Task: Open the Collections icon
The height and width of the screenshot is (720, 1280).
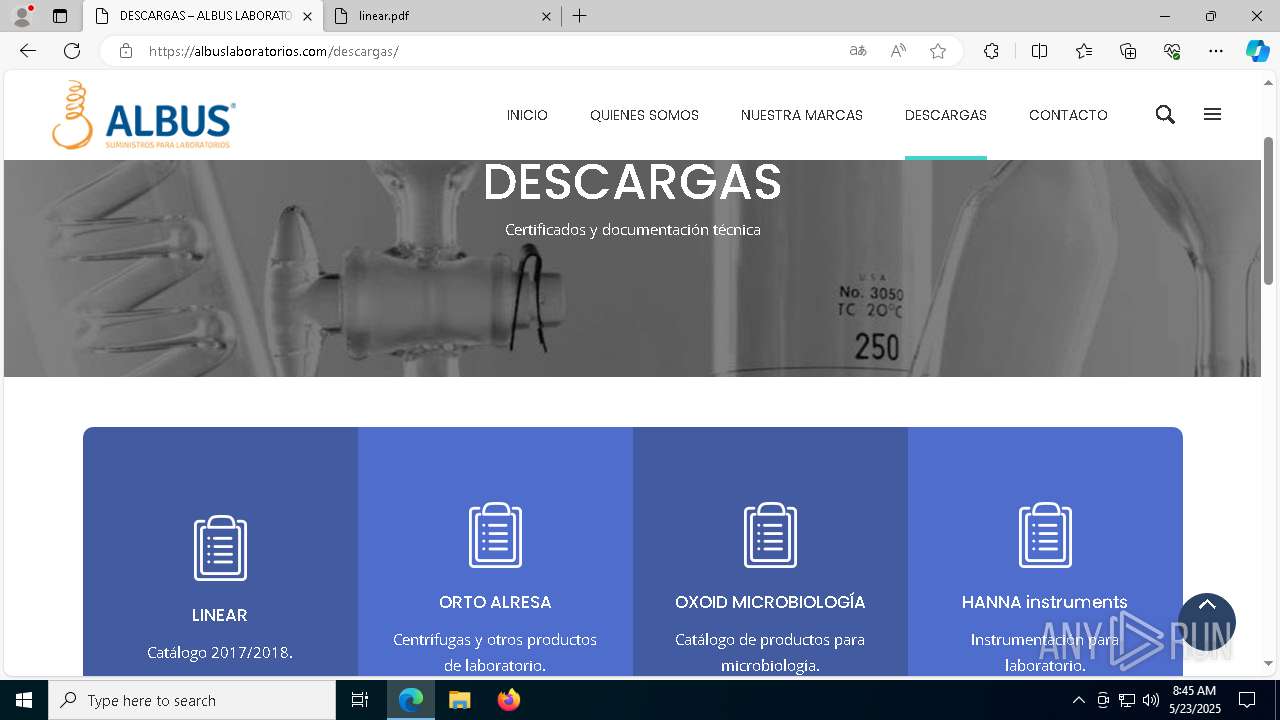Action: click(x=1128, y=51)
